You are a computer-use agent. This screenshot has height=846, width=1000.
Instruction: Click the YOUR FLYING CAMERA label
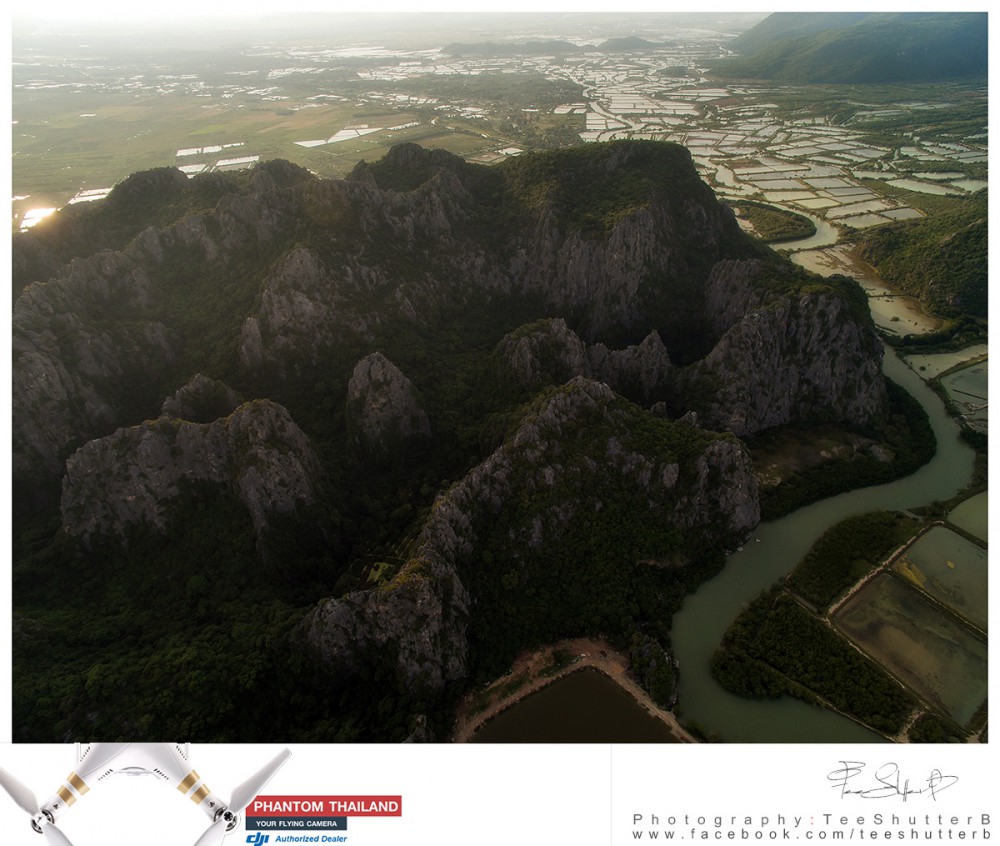click(296, 824)
